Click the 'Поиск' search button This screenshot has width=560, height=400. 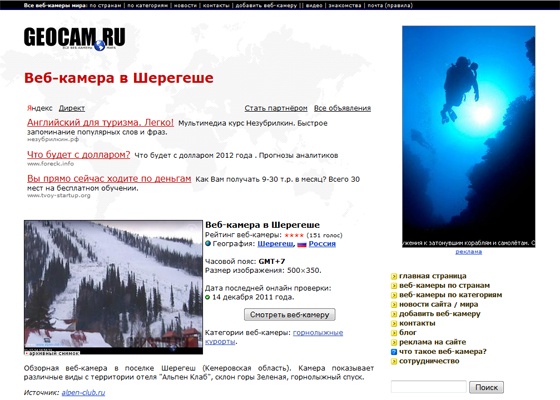point(486,387)
